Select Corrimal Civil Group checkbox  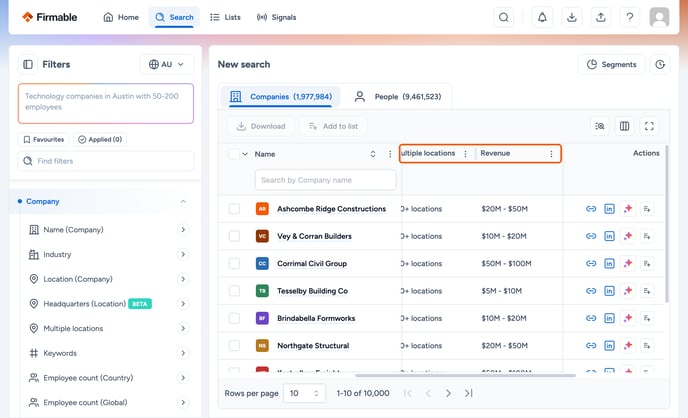pyautogui.click(x=234, y=263)
